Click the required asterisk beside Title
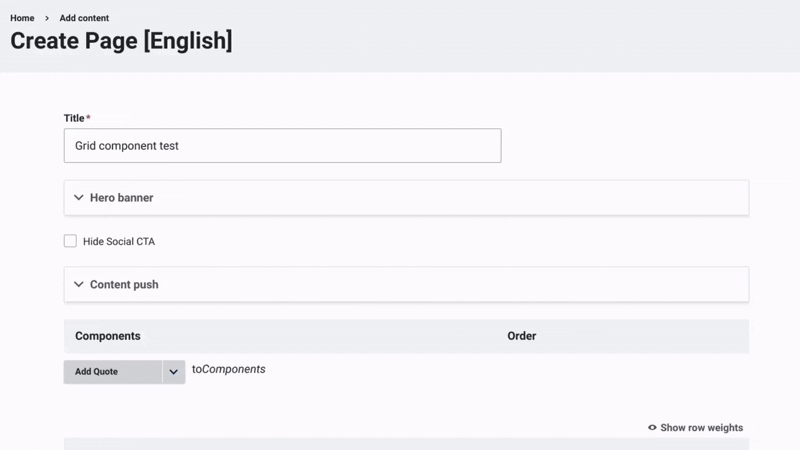Viewport: 800px width, 450px height. [x=88, y=118]
